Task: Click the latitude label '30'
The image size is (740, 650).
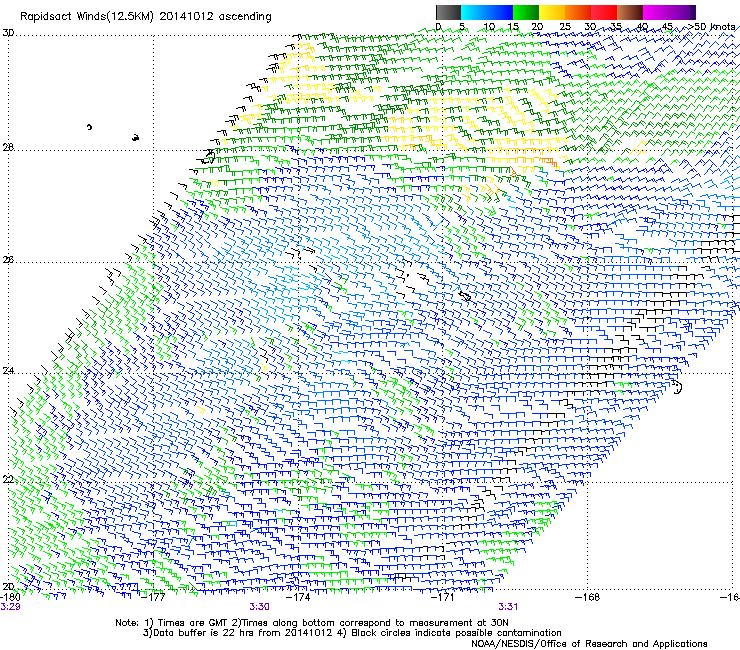Action: tap(8, 33)
